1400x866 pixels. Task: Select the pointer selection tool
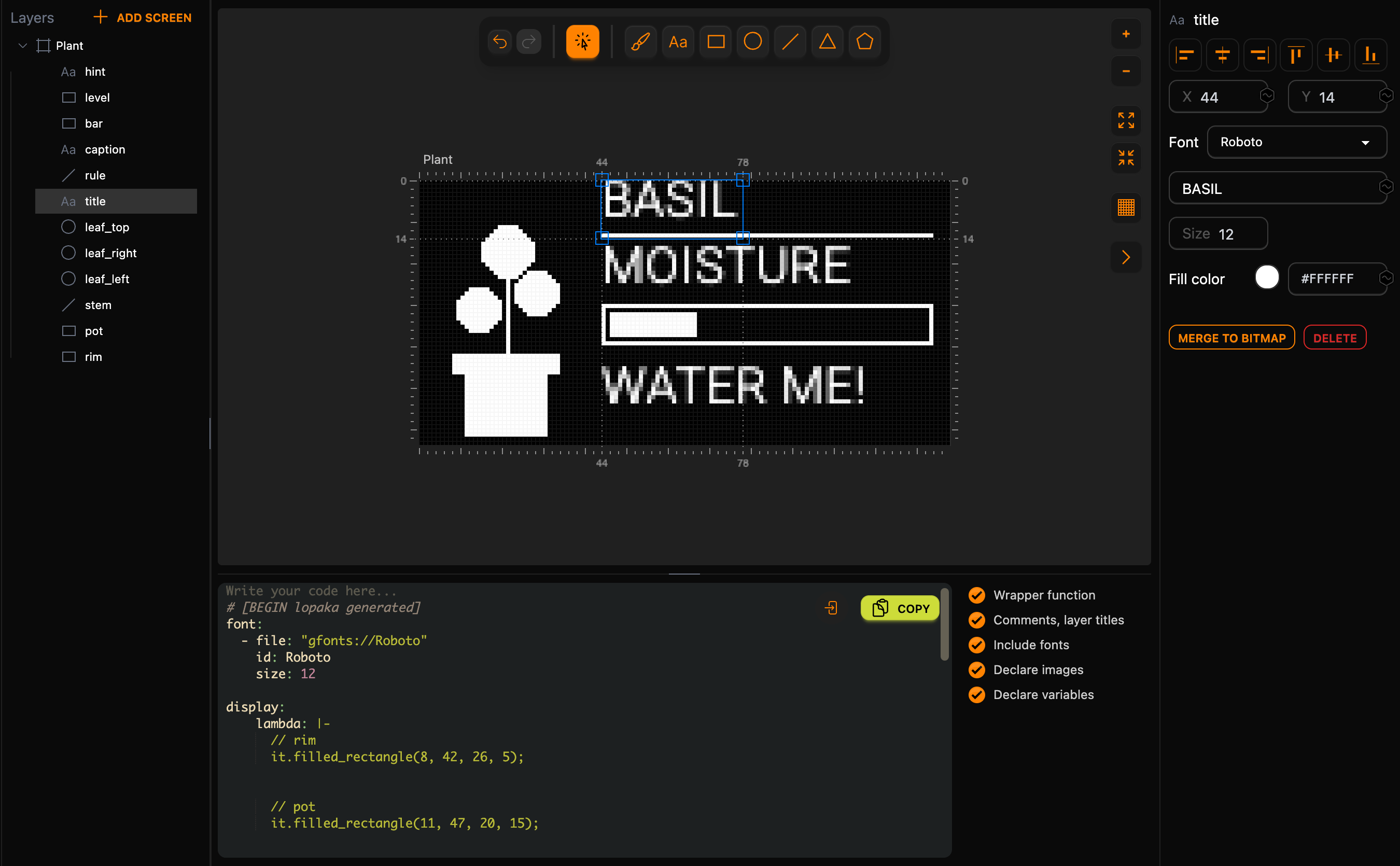(582, 42)
